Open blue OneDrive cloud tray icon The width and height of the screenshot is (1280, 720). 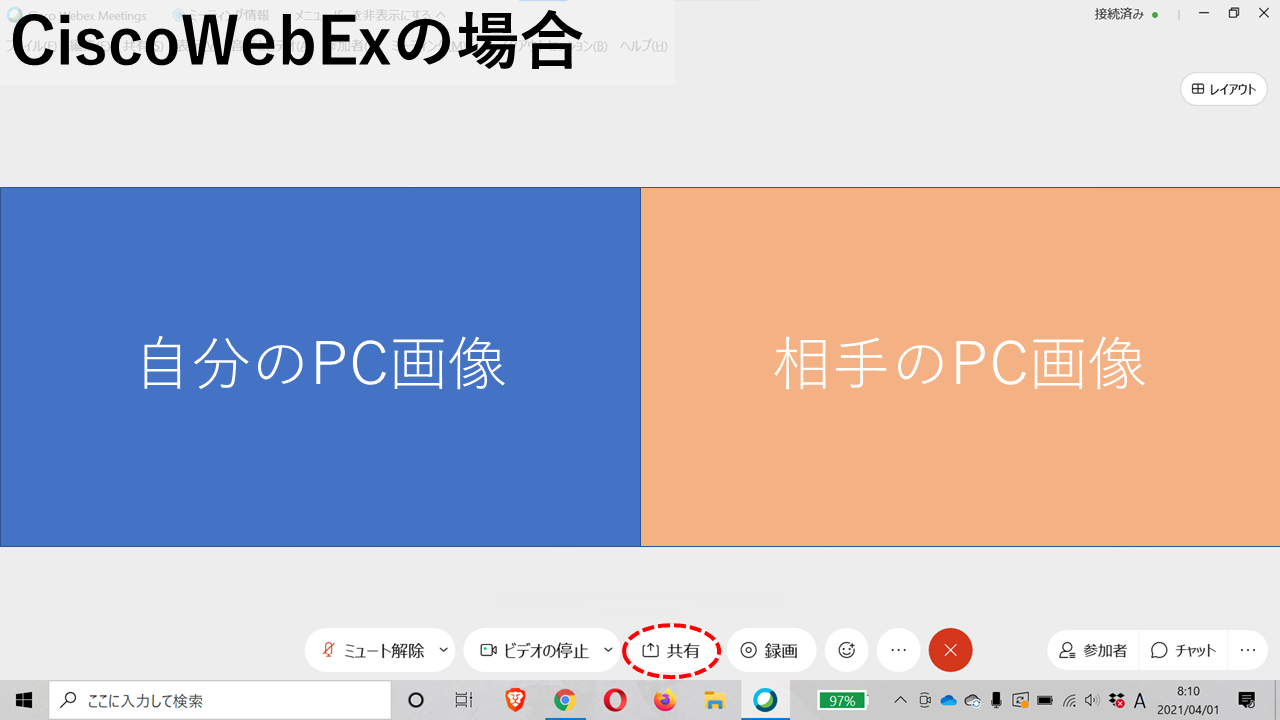tap(949, 700)
